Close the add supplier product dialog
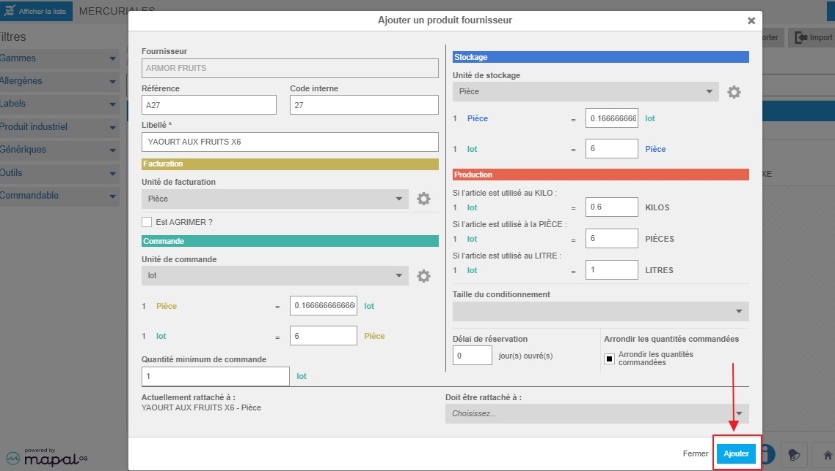 [x=751, y=20]
